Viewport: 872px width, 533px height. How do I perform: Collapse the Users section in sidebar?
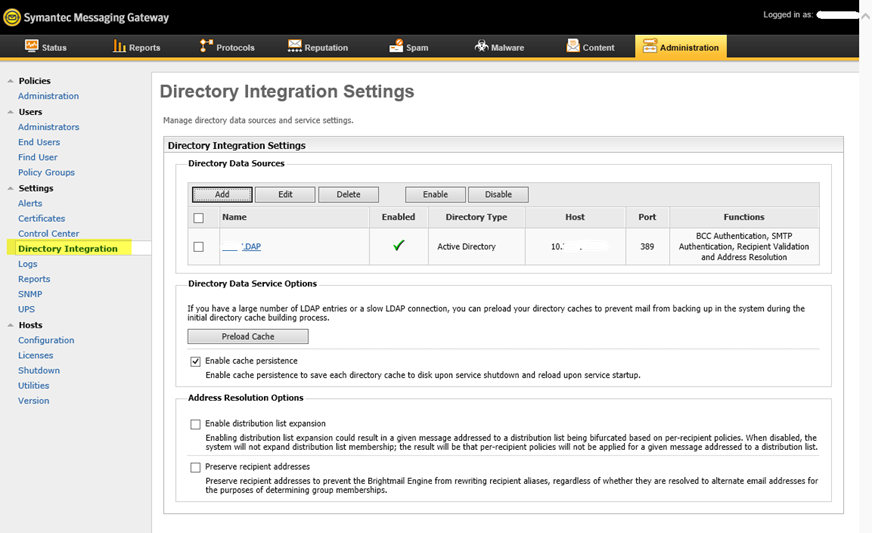[10, 112]
